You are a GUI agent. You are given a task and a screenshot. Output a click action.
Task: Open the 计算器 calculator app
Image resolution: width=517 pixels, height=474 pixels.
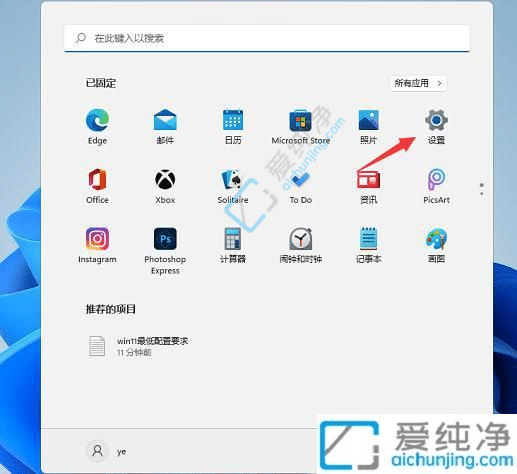pyautogui.click(x=233, y=245)
